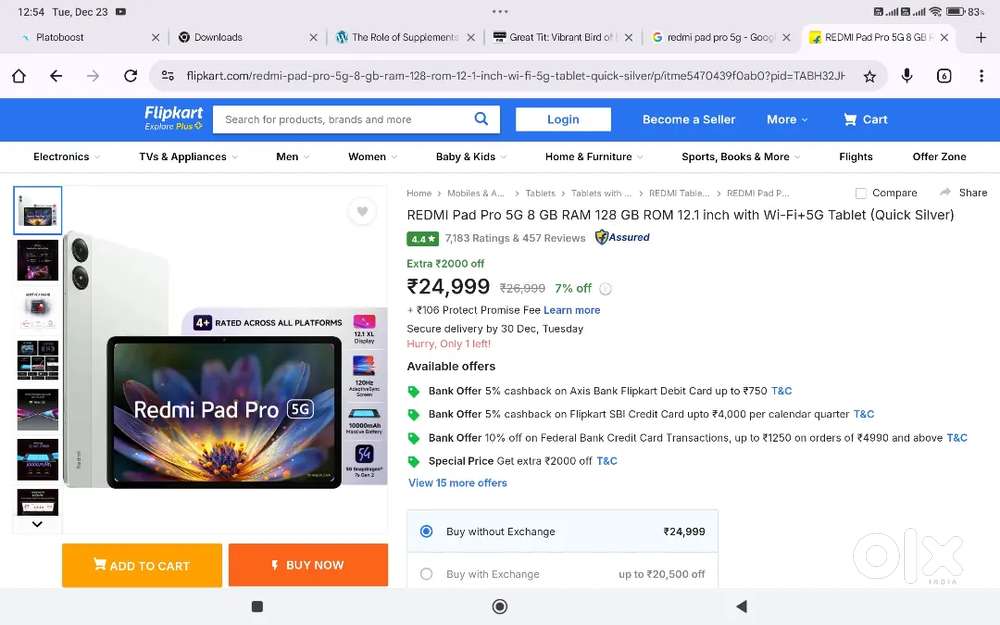Click the browser home icon
The image size is (1000, 625).
pyautogui.click(x=18, y=76)
